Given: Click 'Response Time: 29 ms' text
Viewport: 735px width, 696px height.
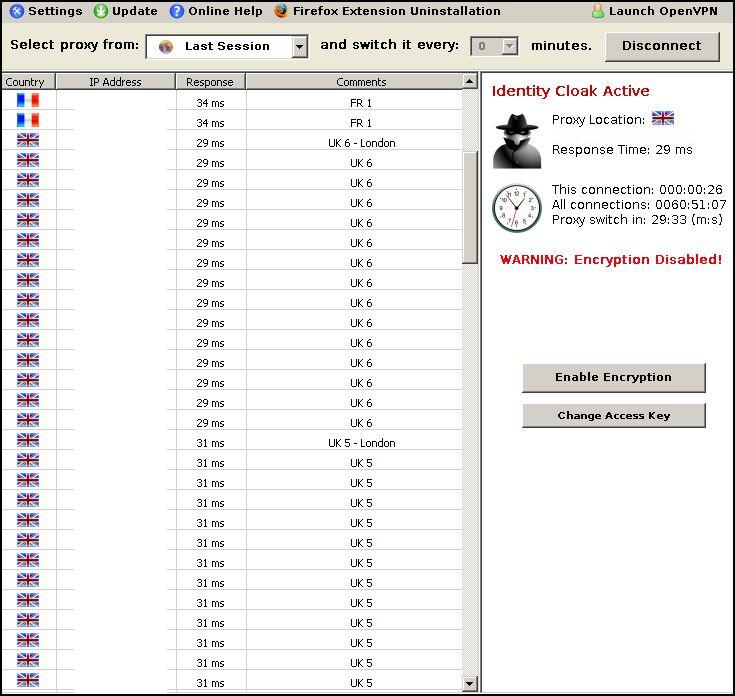Looking at the screenshot, I should 622,150.
